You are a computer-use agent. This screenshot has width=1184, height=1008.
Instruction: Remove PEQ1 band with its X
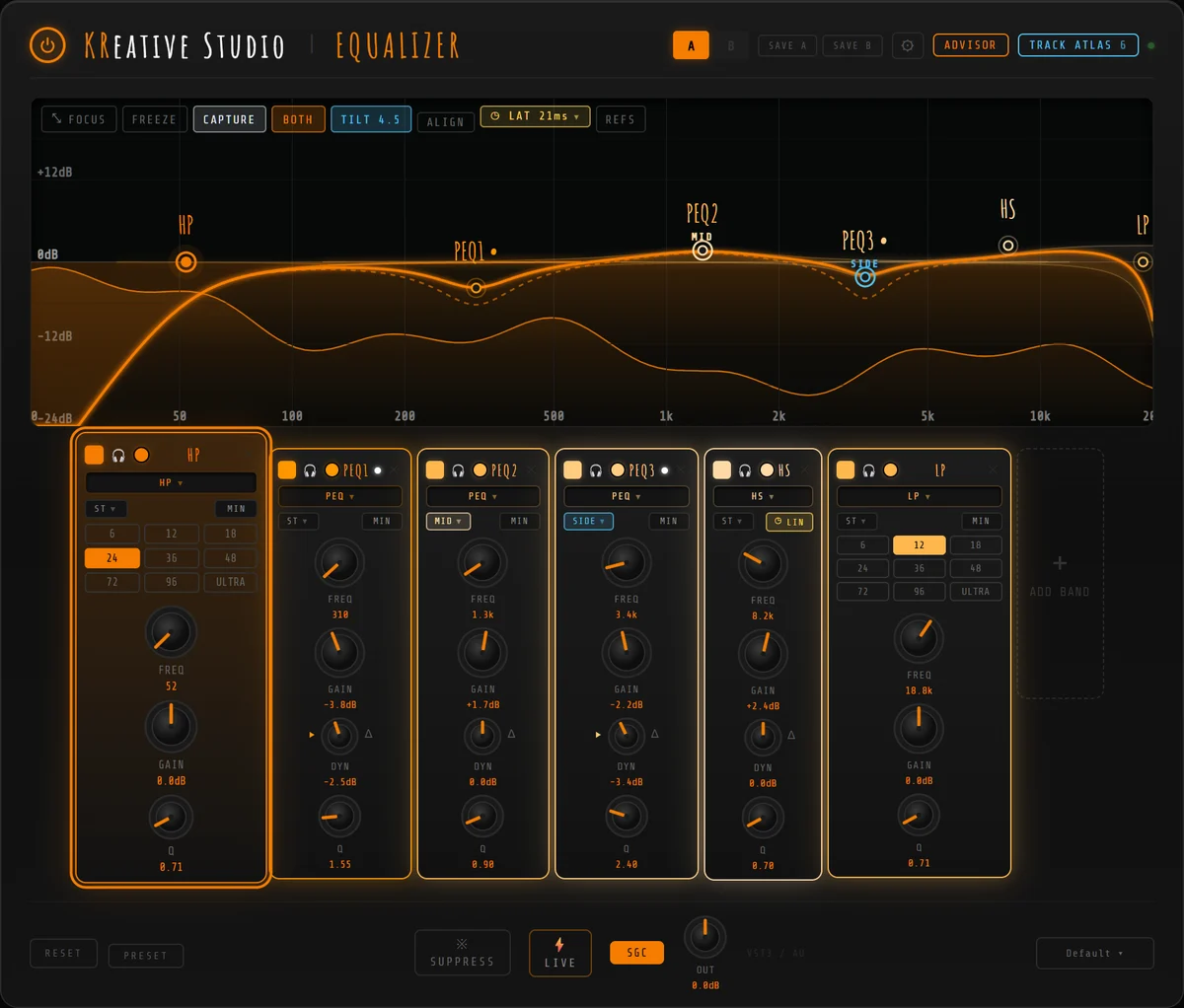(x=393, y=470)
